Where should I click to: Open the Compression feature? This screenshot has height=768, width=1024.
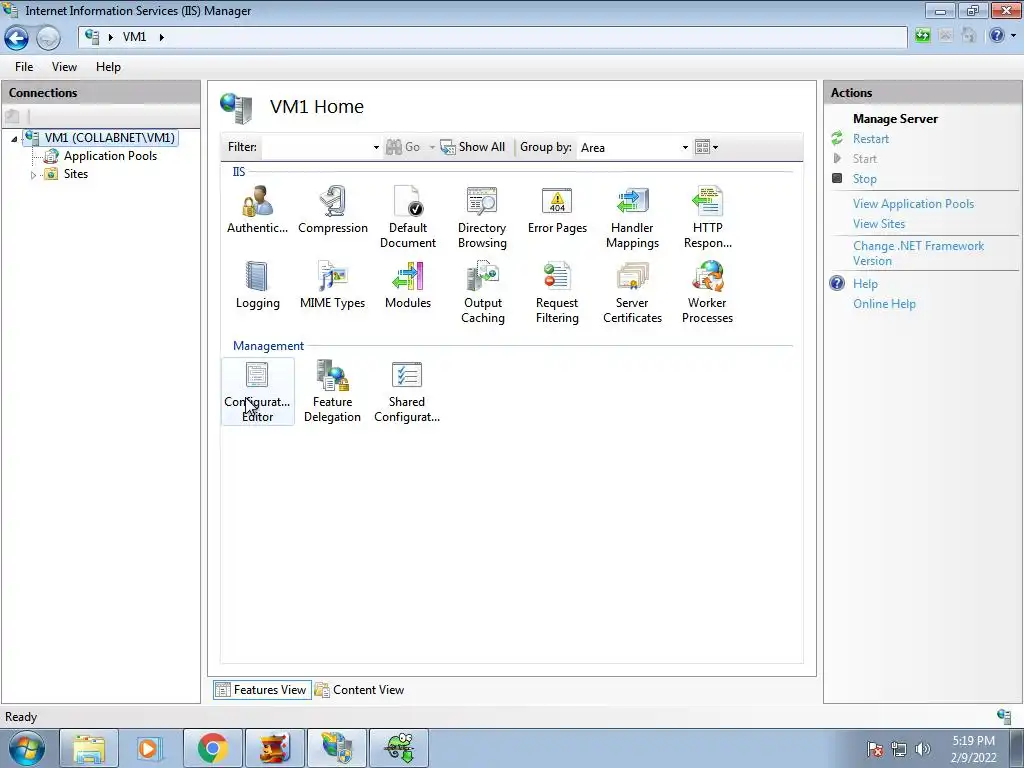(x=333, y=210)
